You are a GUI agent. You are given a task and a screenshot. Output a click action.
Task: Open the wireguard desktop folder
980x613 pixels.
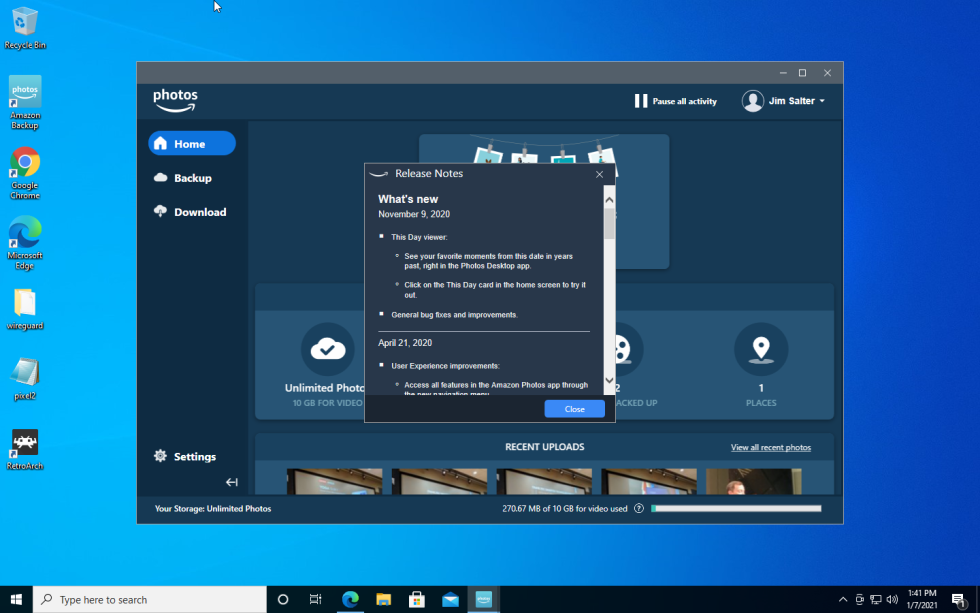click(25, 309)
